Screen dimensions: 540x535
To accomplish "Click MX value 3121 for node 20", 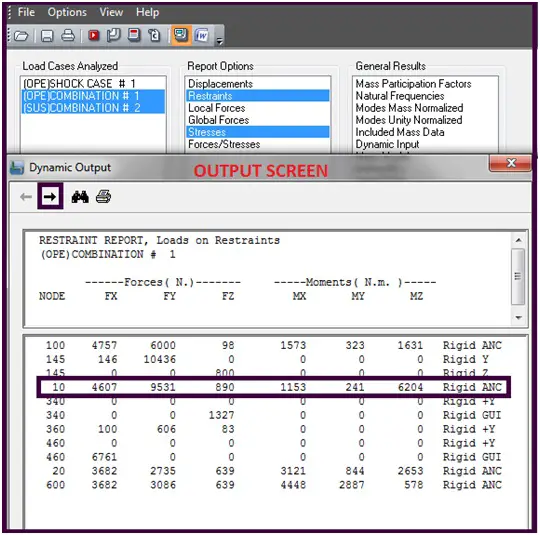I will [293, 471].
